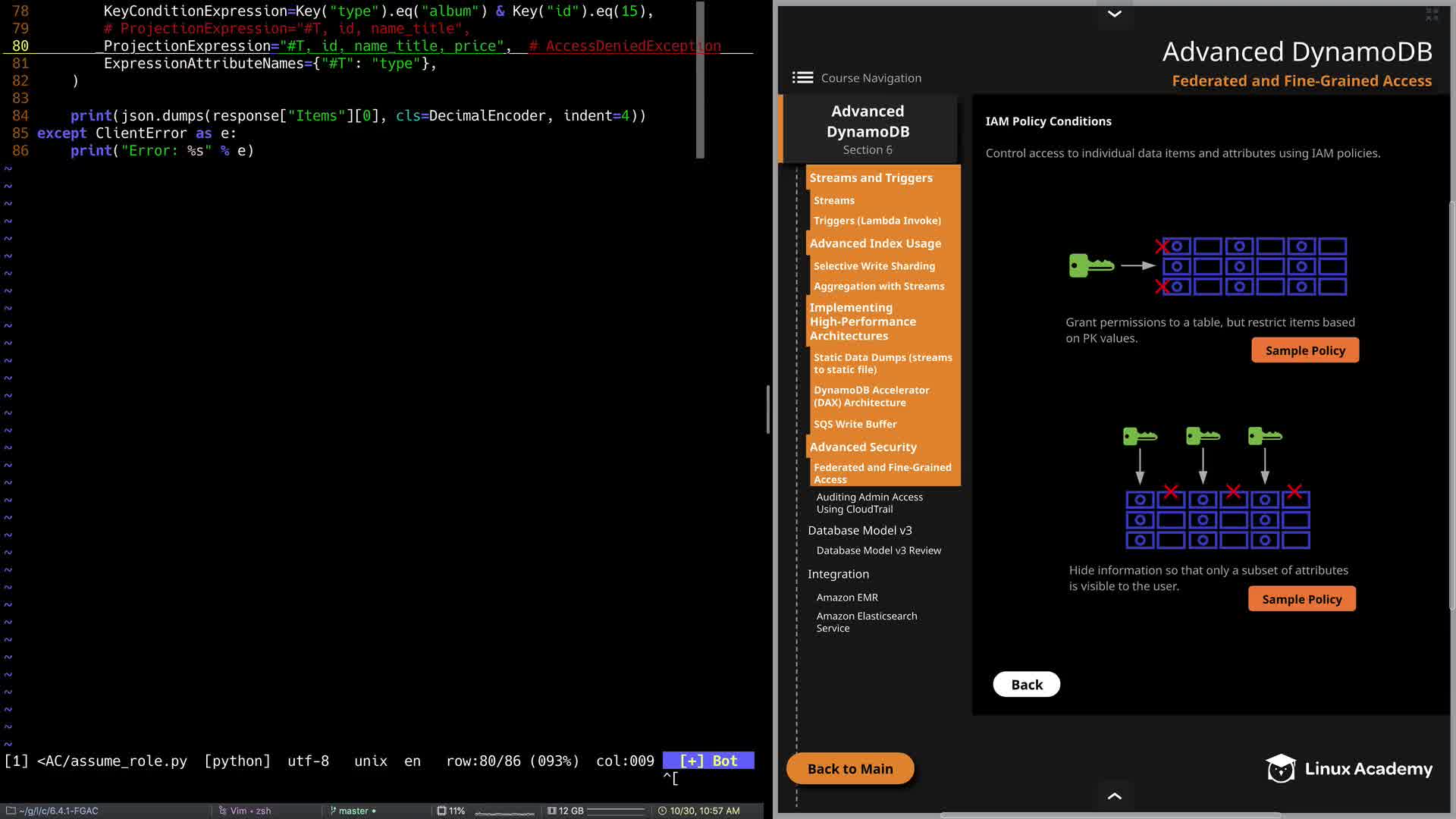
Task: Click the fullscreen exit icon in top corner
Action: [x=1432, y=14]
